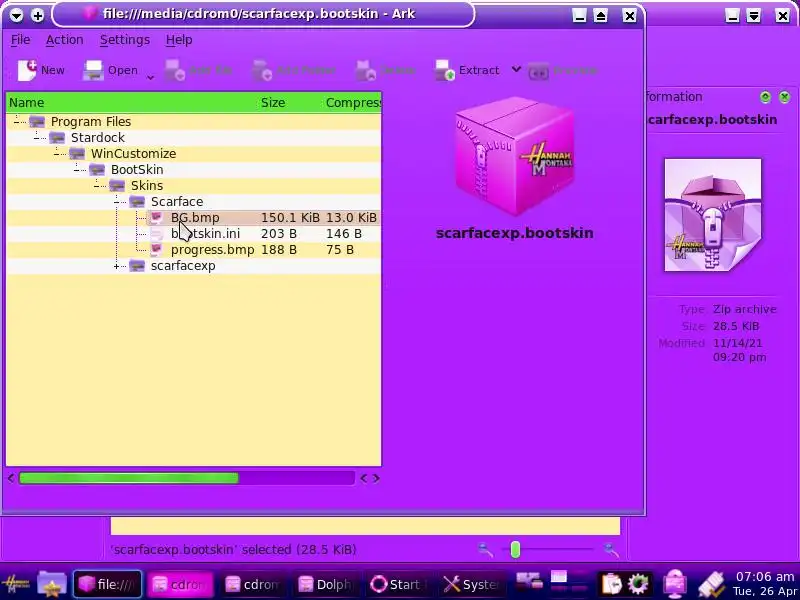
Task: Click the Open archive toolbar icon
Action: pyautogui.click(x=93, y=70)
